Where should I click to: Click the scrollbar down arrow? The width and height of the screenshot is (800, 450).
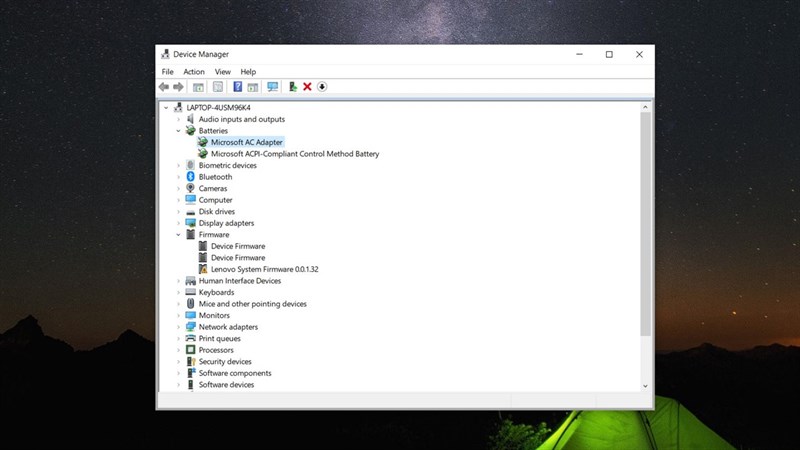click(x=645, y=385)
